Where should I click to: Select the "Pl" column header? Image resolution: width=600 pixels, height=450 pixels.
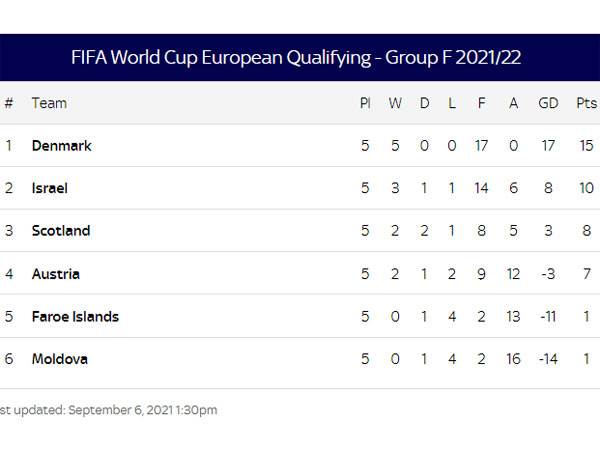coord(365,103)
